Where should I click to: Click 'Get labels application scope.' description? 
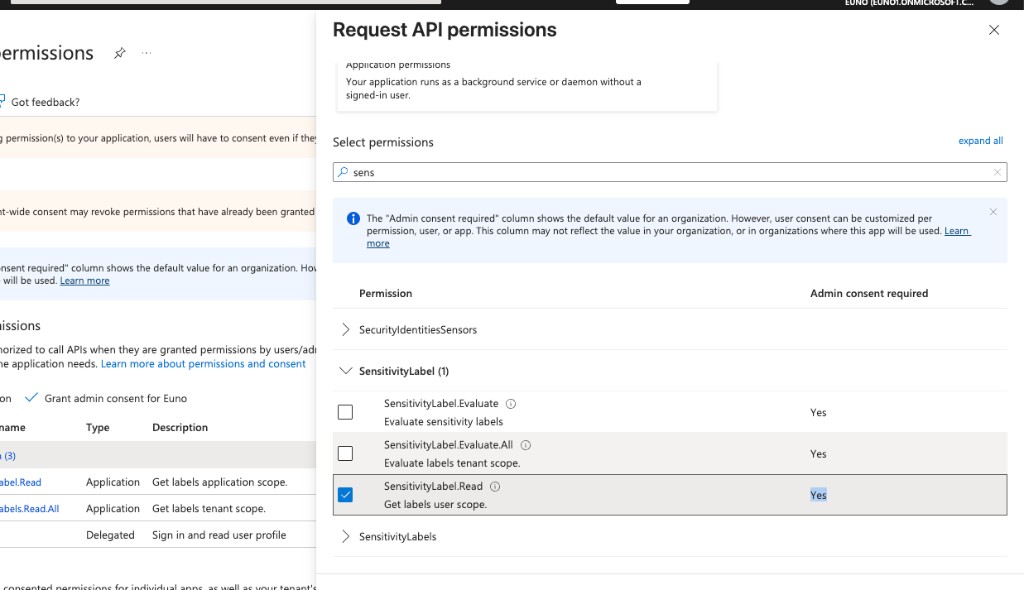(x=219, y=482)
